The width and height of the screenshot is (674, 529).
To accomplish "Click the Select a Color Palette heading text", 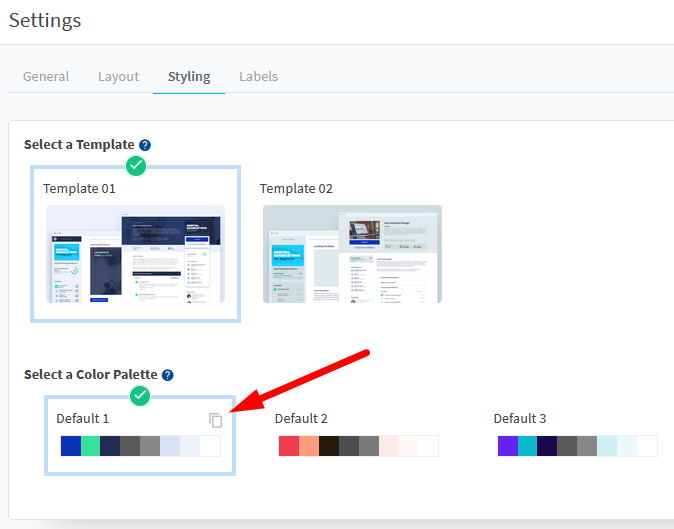I will pyautogui.click(x=91, y=375).
